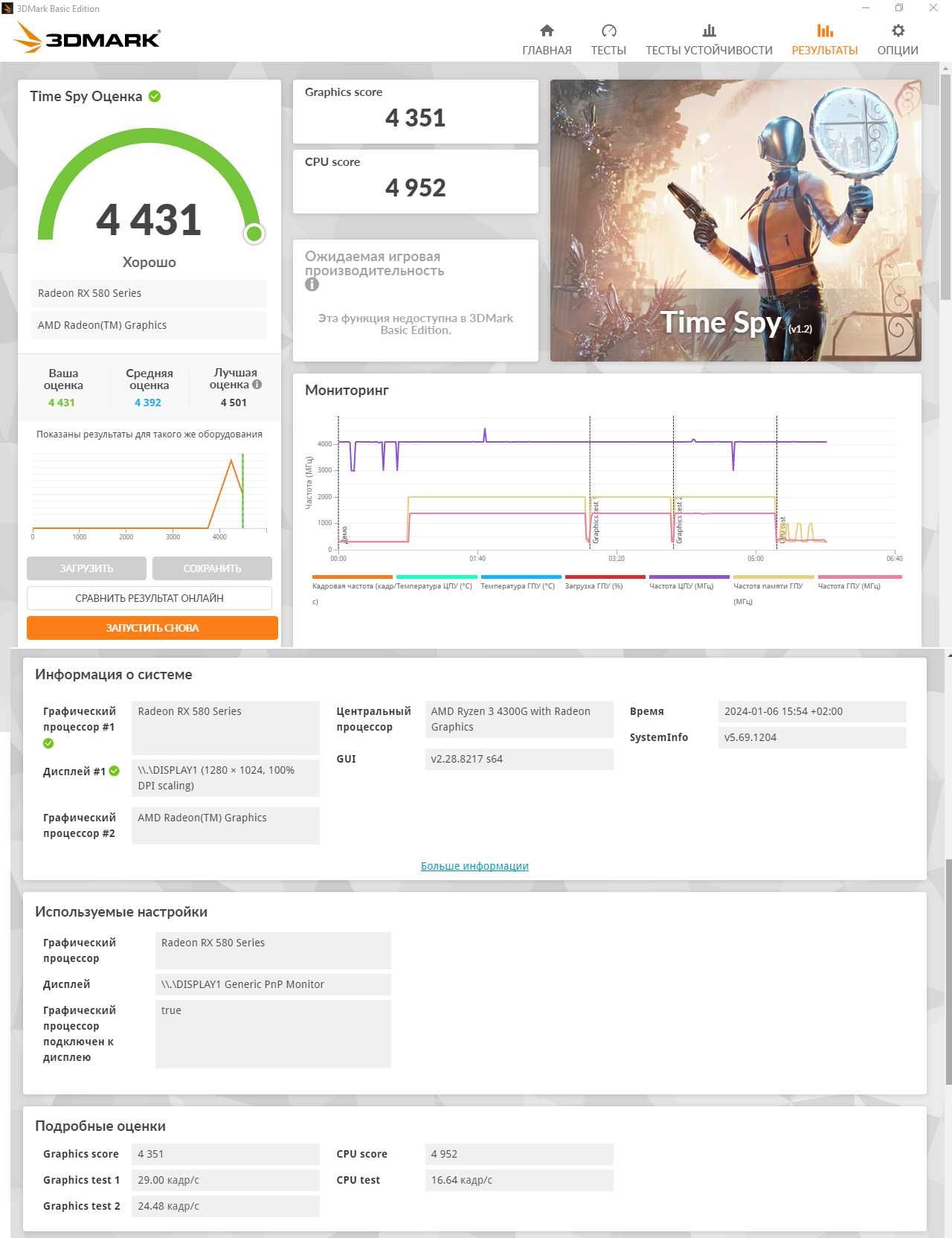Click the Время value 2024-01-06 15:54
952x1238 pixels.
point(812,711)
